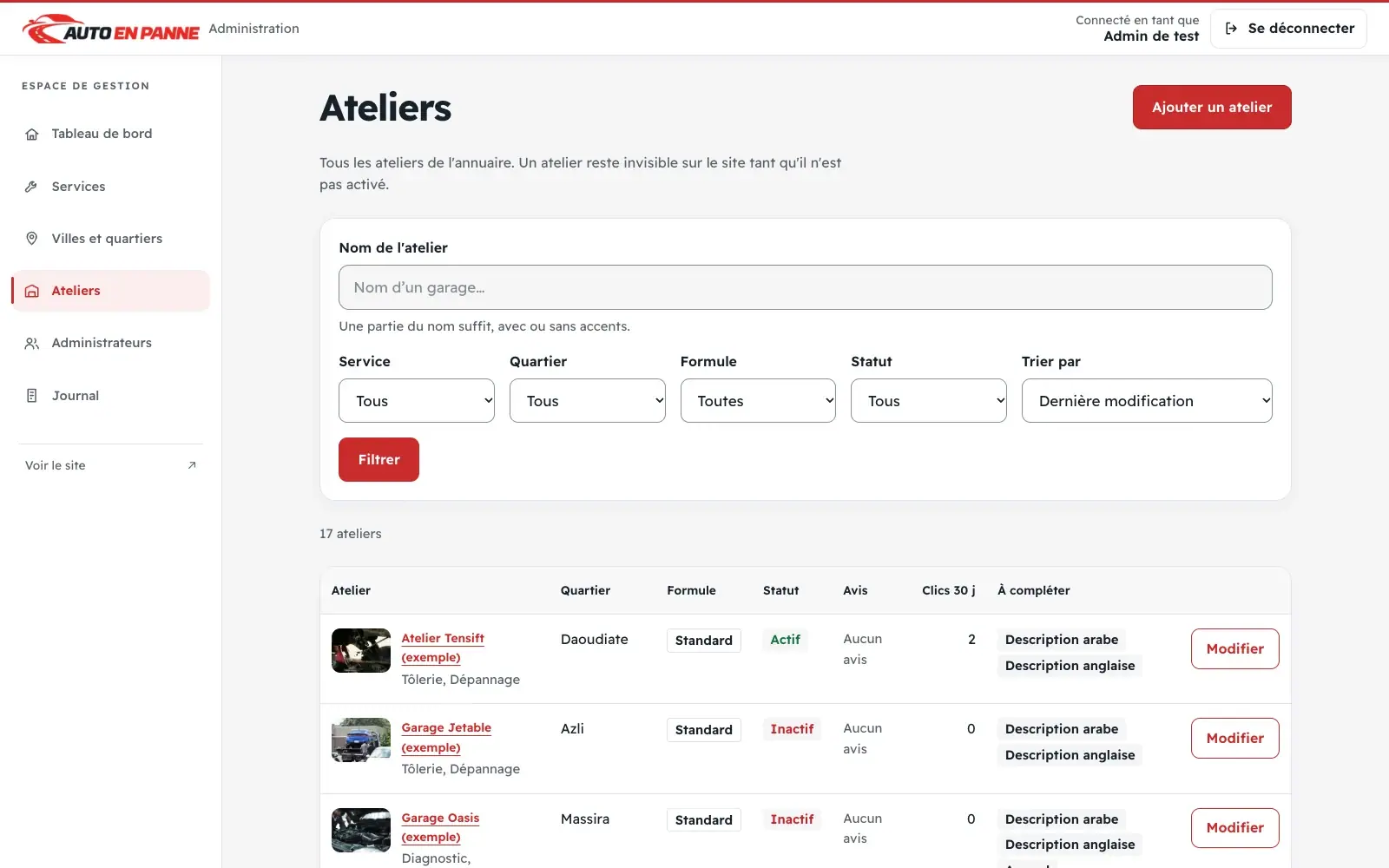Image resolution: width=1389 pixels, height=868 pixels.
Task: Open the Garage Oasis (exemple) link
Action: pos(440,828)
